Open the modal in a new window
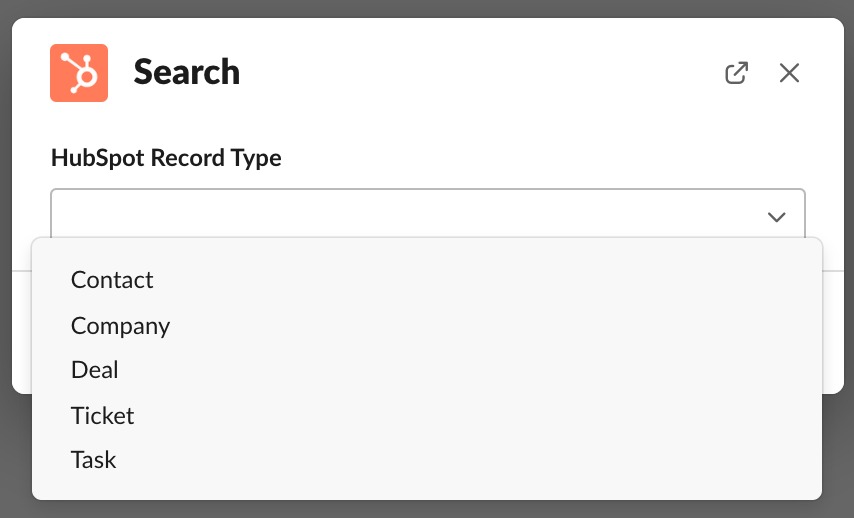The height and width of the screenshot is (518, 854). coord(736,73)
